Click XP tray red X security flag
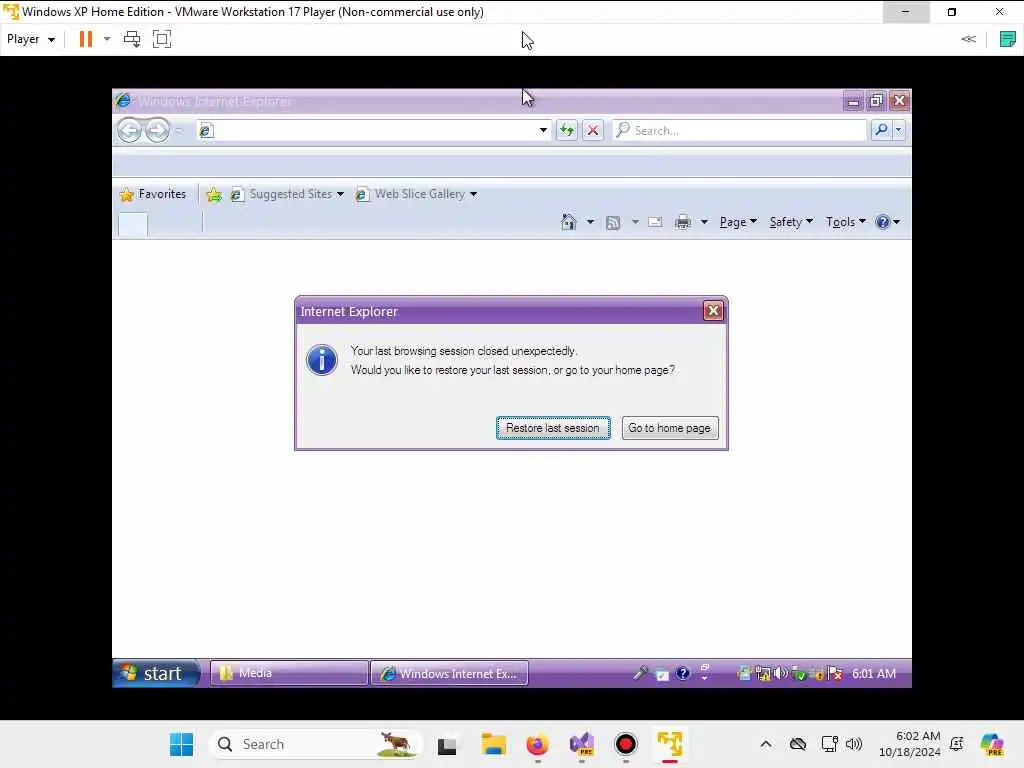1024x768 pixels. (835, 673)
